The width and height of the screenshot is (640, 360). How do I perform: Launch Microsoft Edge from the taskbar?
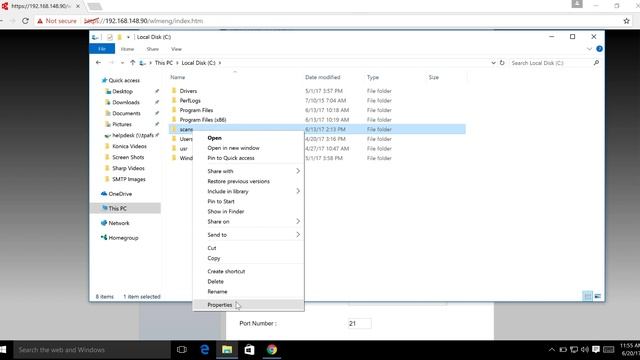204,350
